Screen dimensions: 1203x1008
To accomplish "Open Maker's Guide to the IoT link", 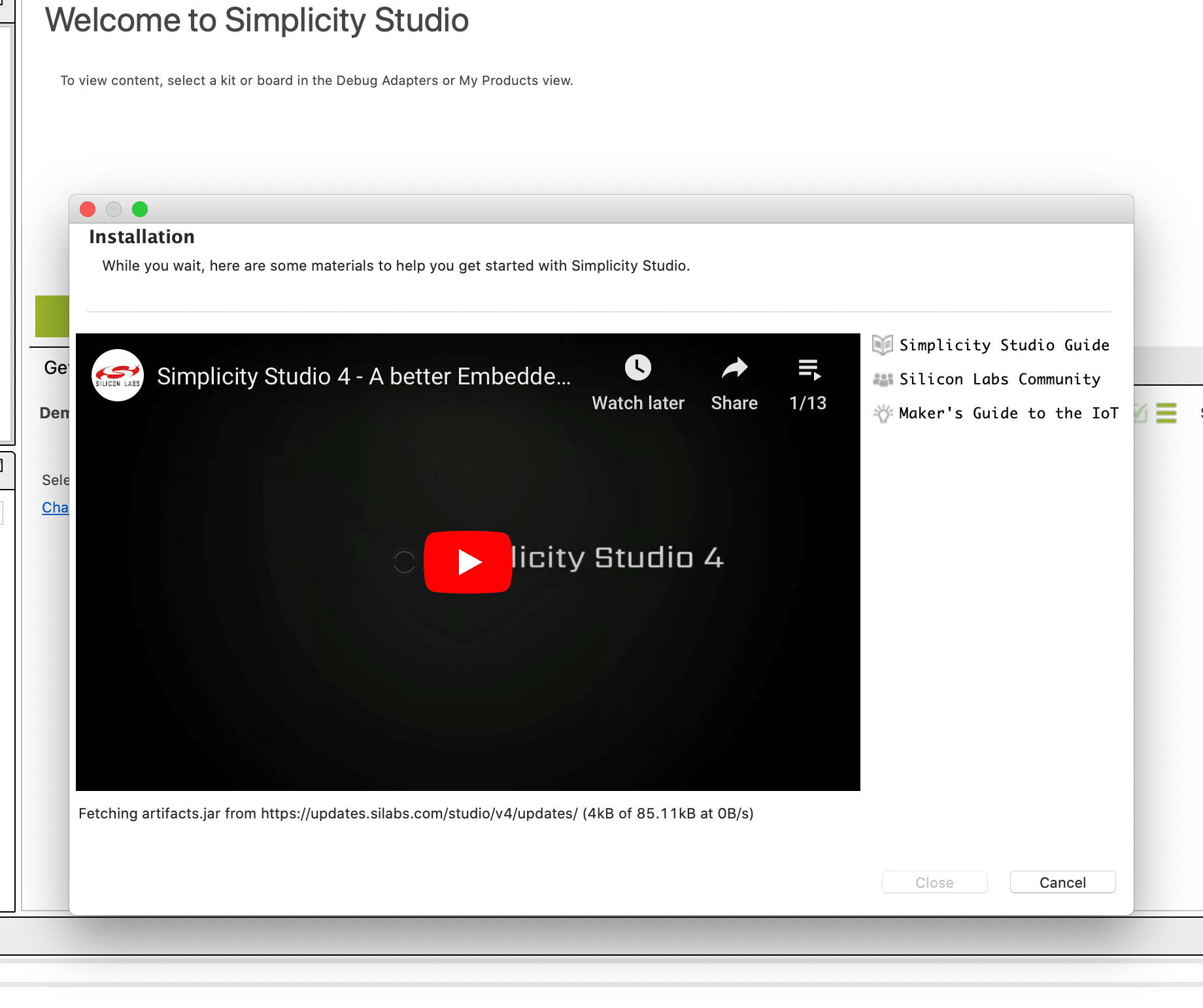I will tap(1009, 413).
